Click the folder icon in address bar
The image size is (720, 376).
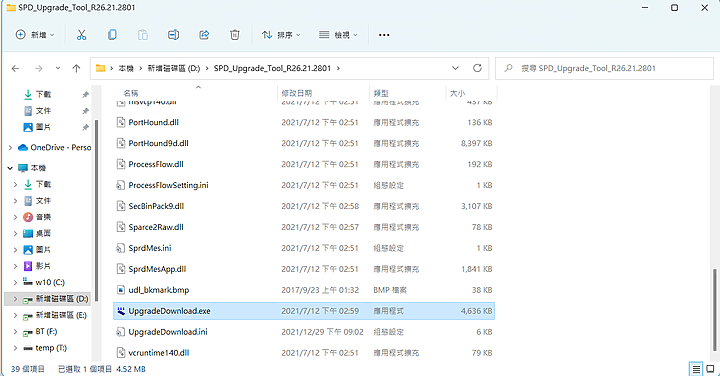[100, 68]
